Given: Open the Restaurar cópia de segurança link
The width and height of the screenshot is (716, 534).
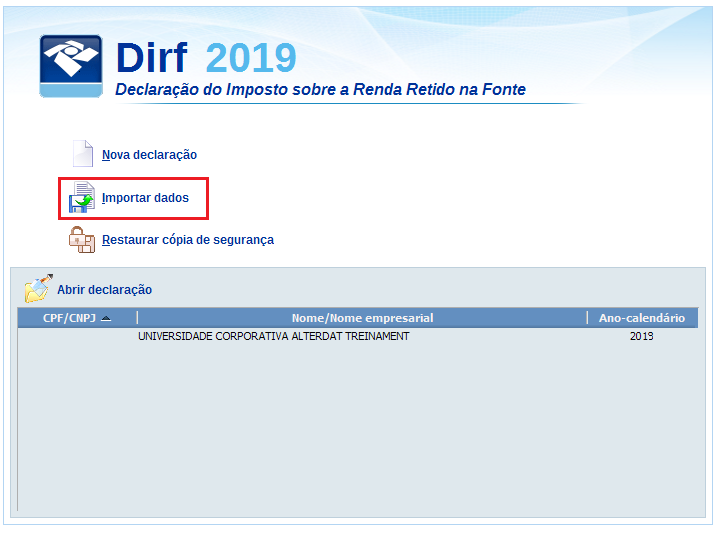Looking at the screenshot, I should click(188, 240).
